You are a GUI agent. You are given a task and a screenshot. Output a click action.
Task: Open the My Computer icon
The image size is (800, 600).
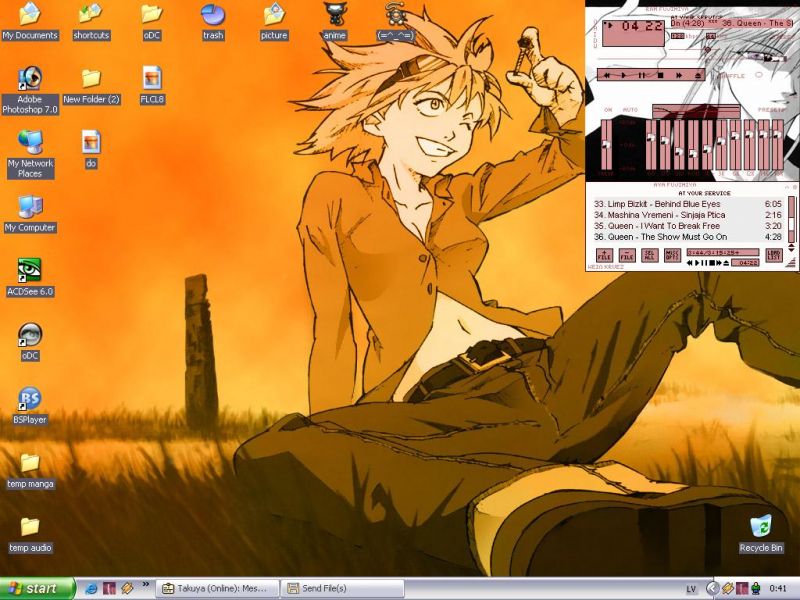point(30,214)
